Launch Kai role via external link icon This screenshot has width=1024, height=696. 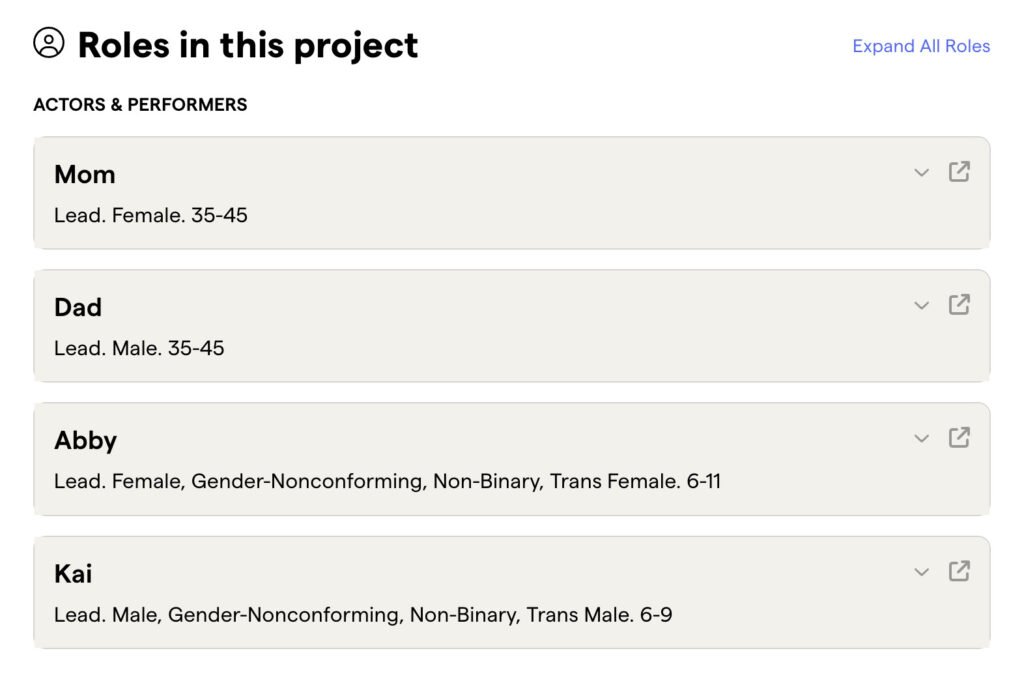point(959,571)
